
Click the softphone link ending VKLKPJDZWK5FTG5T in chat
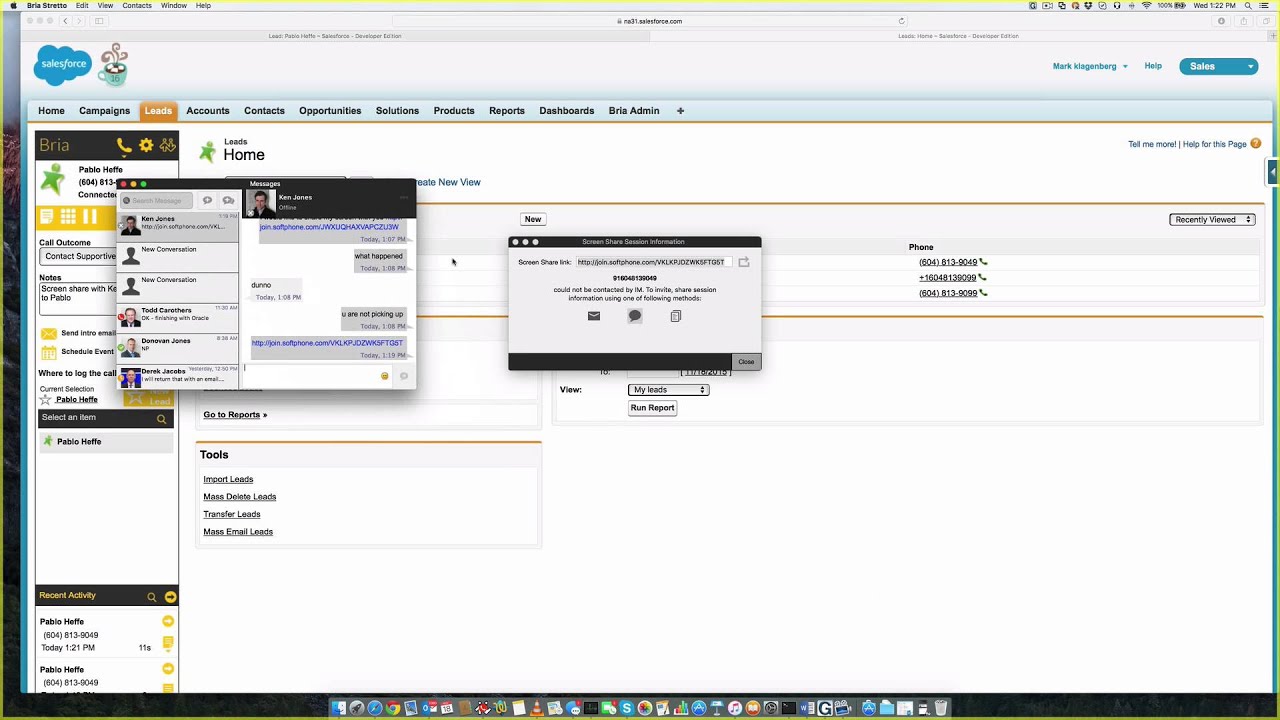pyautogui.click(x=327, y=343)
